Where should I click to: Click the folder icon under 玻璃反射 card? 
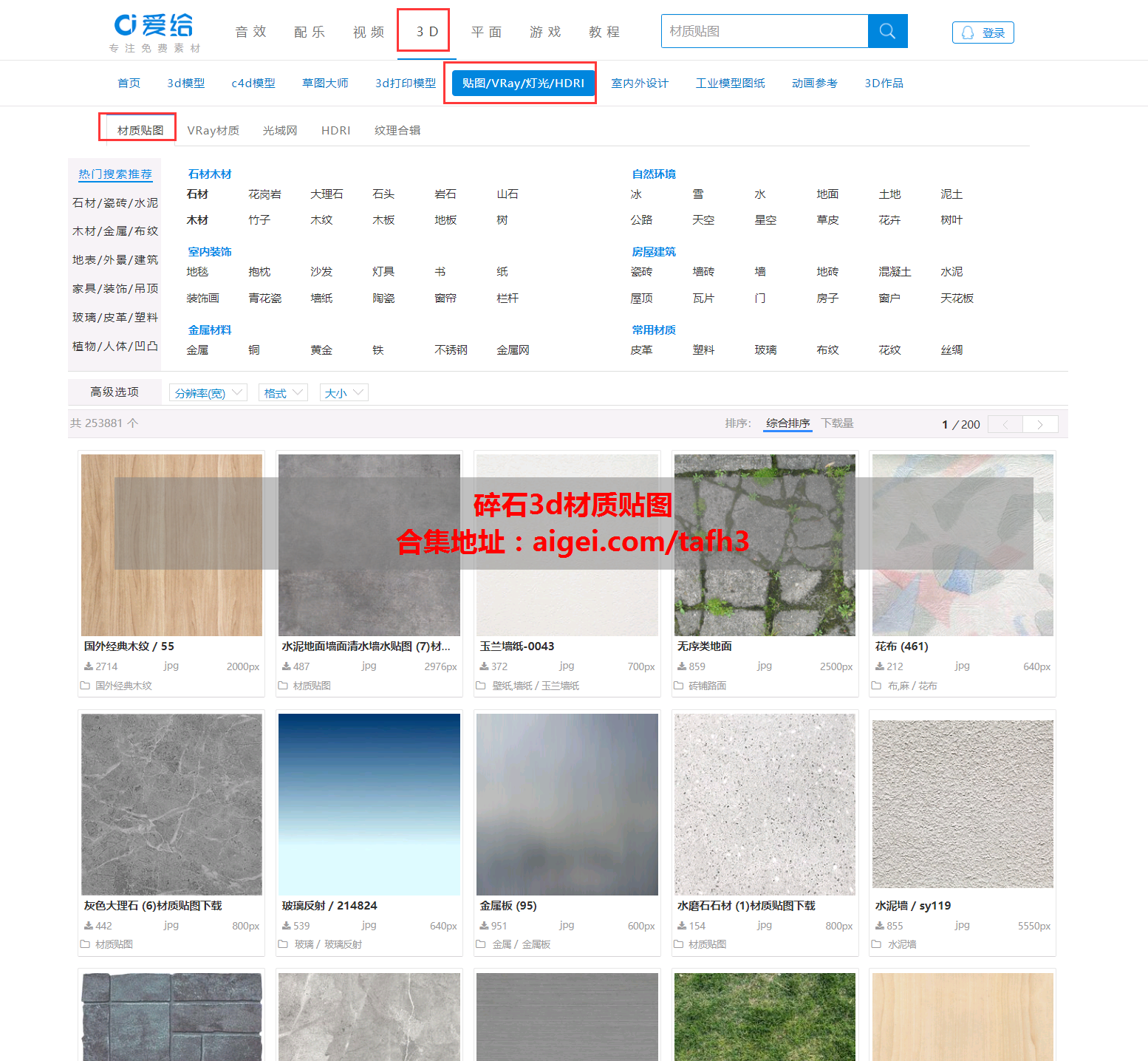pyautogui.click(x=283, y=944)
